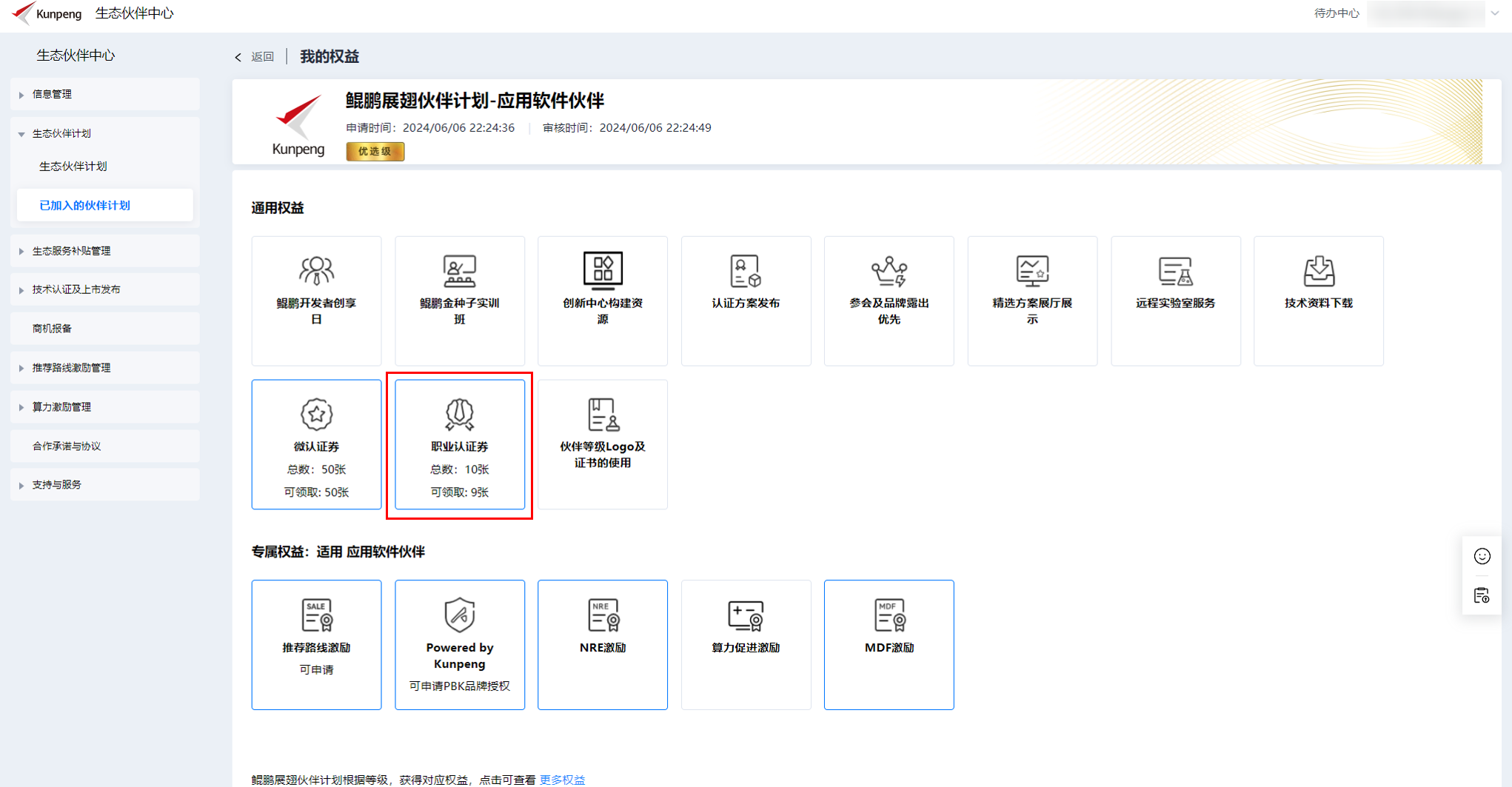
Task: Click the 申请时间 2024/06/06 22:24:36 text
Action: [x=430, y=128]
